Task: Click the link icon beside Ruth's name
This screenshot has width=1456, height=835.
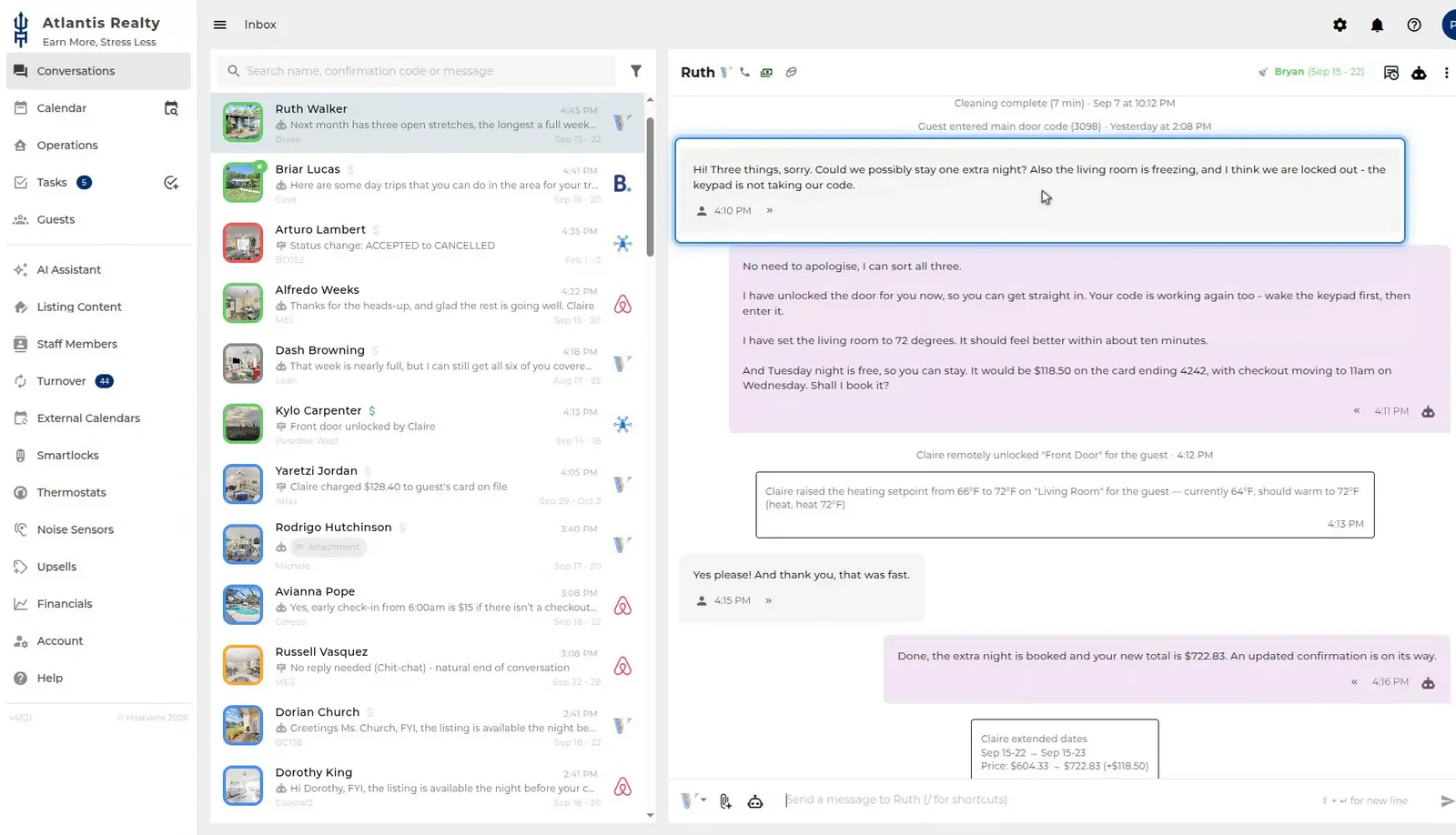Action: pyautogui.click(x=792, y=72)
